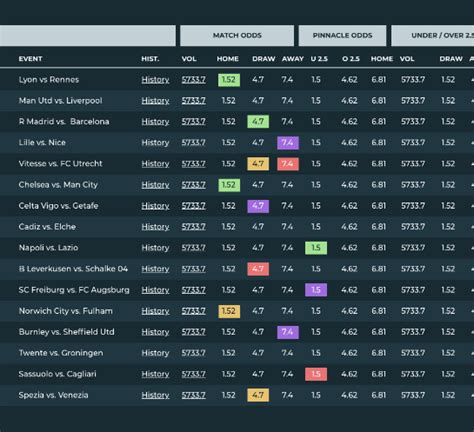Select red 1.5 under odds for Sassuolo vs. Cagliari
Image resolution: width=474 pixels, height=432 pixels.
316,374
